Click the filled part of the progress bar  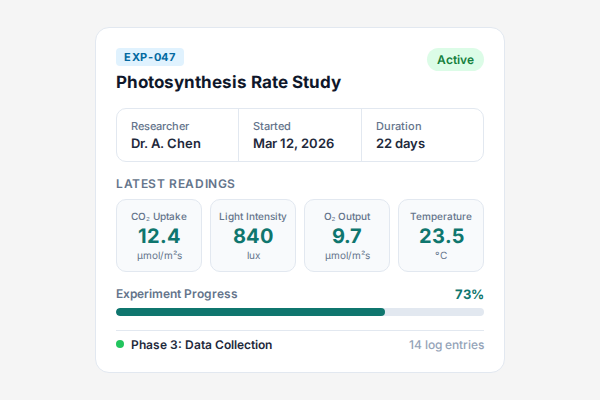[x=250, y=312]
